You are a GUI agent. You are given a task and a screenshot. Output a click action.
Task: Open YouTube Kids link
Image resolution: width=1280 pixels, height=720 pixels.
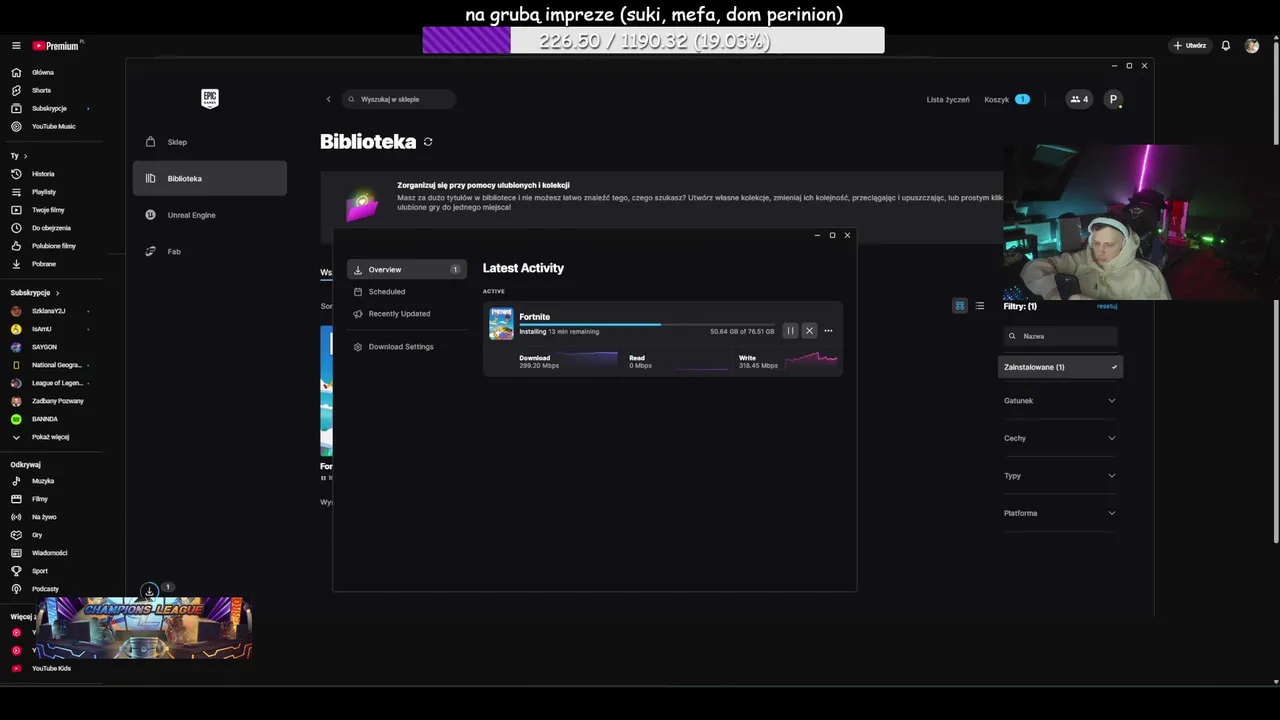tap(52, 668)
